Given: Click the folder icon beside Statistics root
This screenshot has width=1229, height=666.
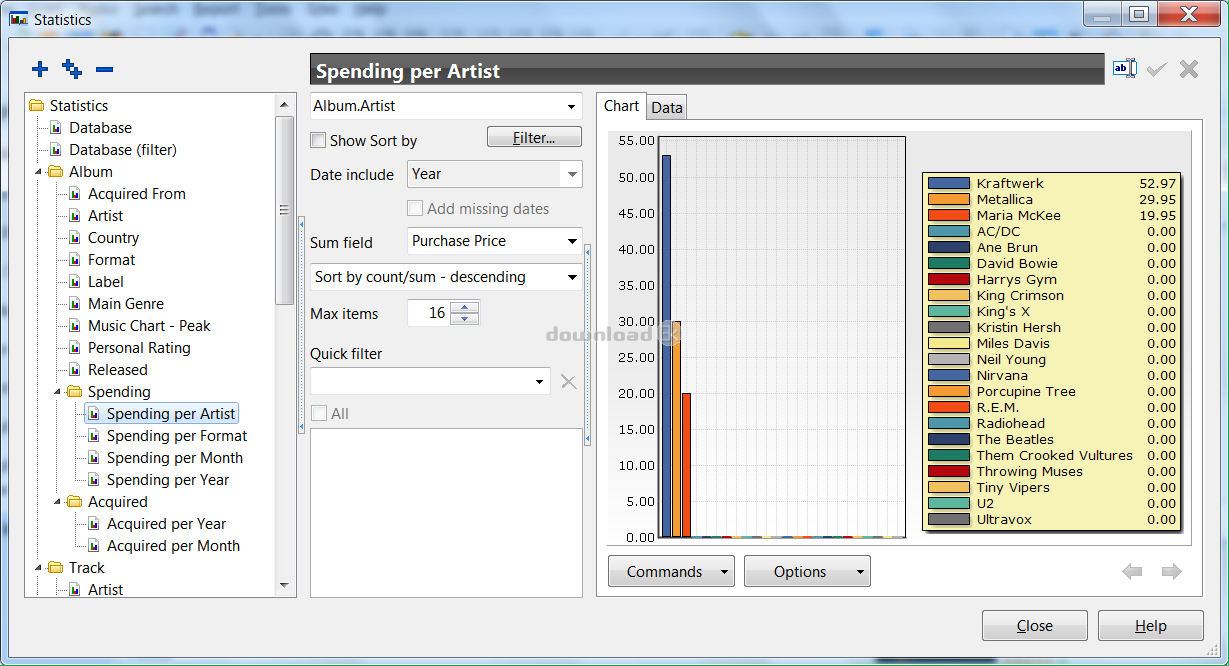Looking at the screenshot, I should click(x=37, y=106).
